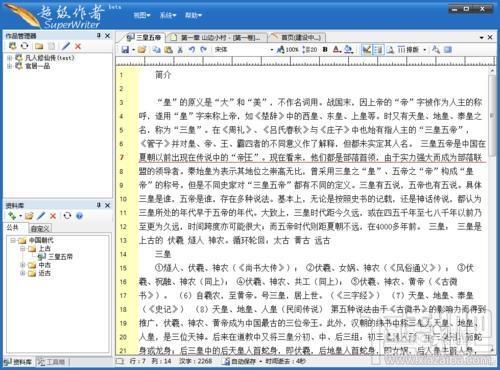
Task: Click the line spacing 20 control
Action: tap(310, 50)
